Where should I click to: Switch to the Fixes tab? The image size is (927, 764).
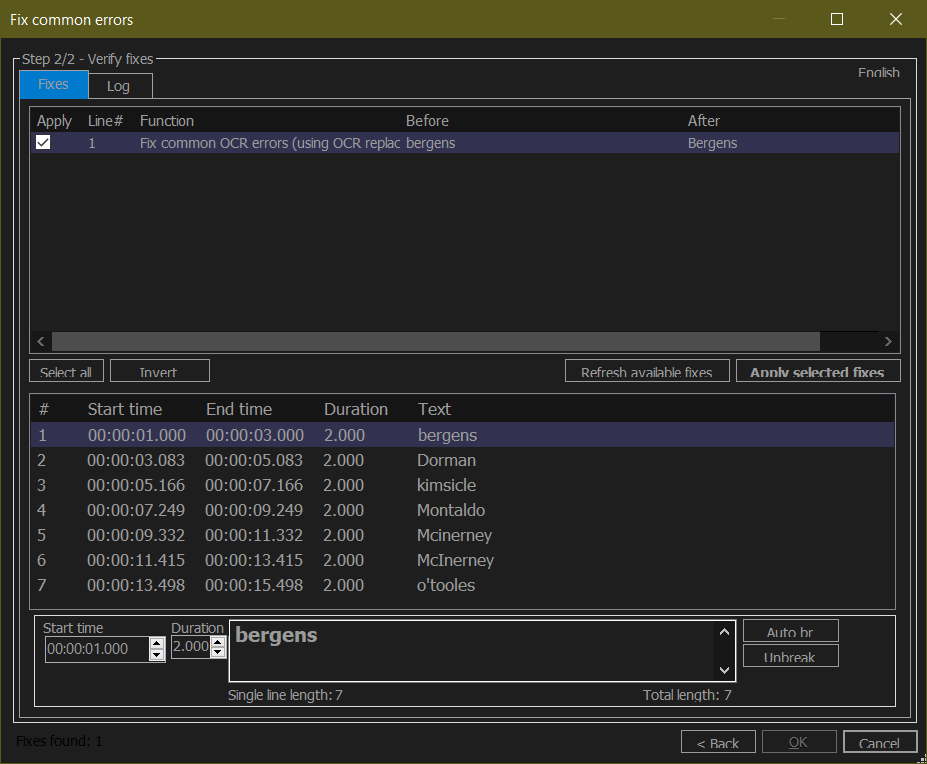53,85
